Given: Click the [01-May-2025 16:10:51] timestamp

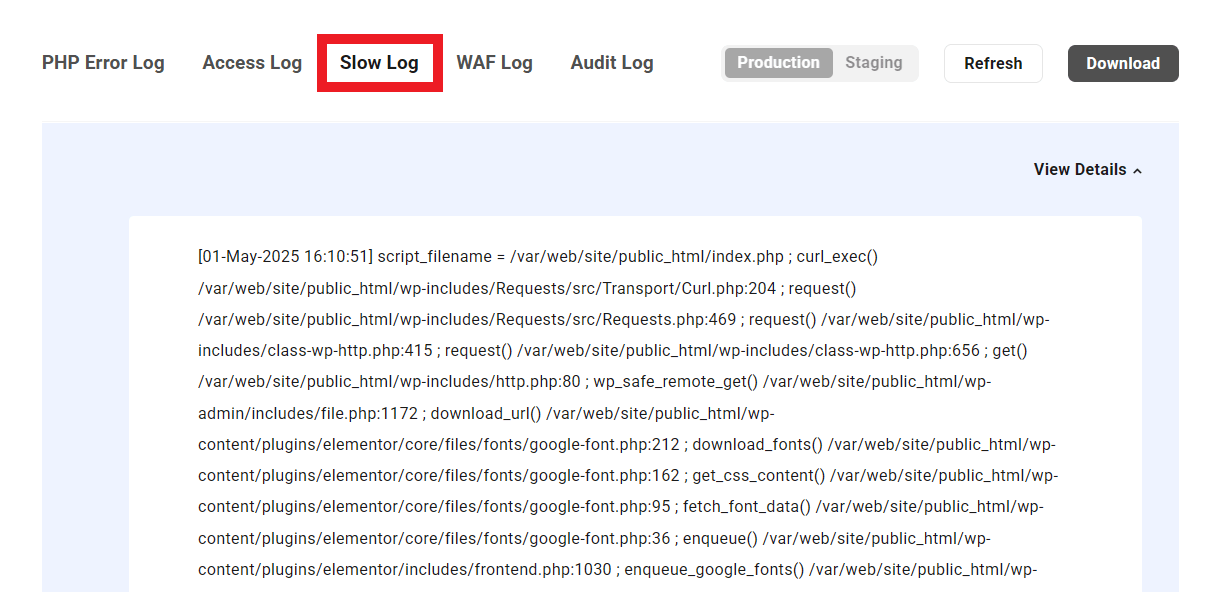Looking at the screenshot, I should pos(285,257).
